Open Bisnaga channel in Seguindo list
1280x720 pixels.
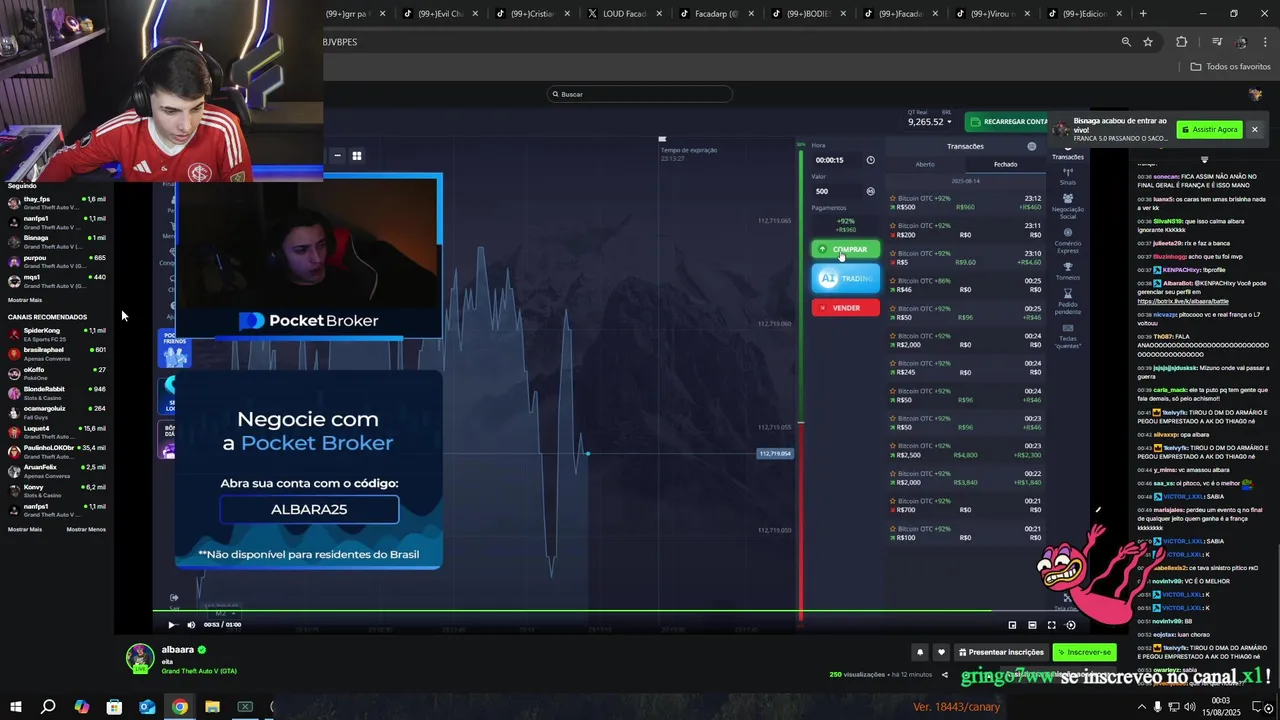click(57, 241)
